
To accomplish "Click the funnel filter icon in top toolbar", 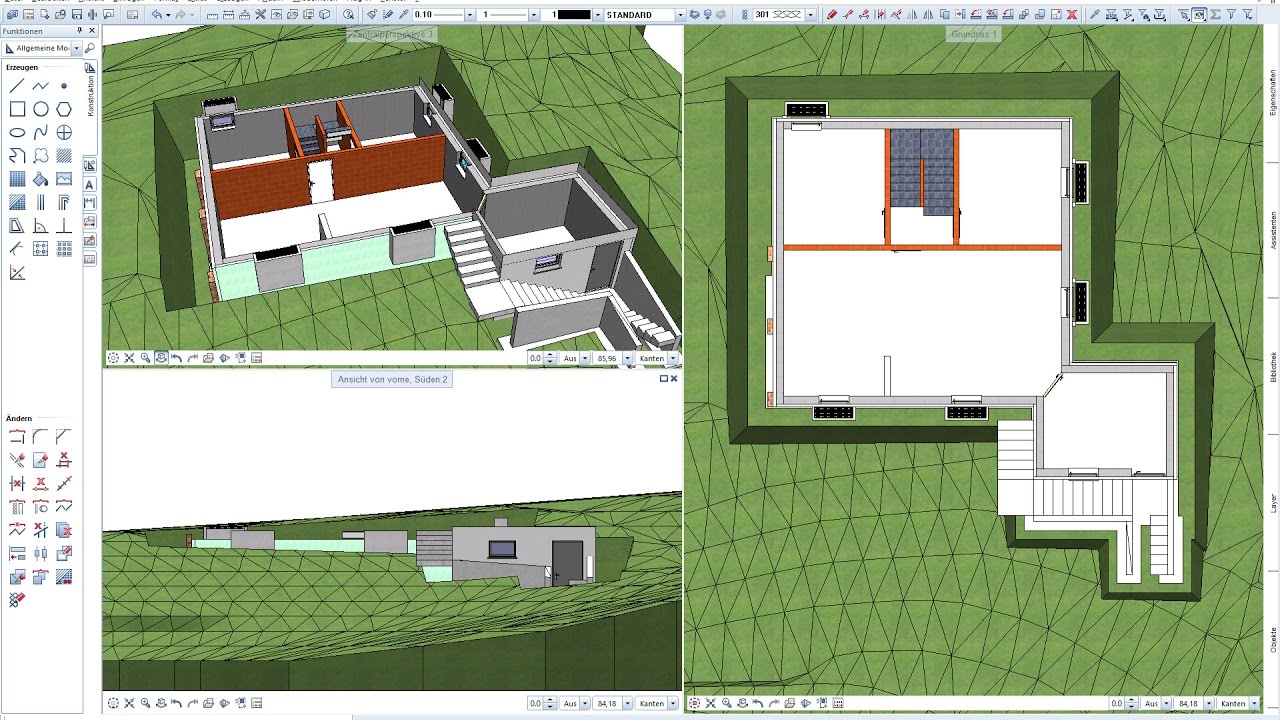I will point(1231,14).
